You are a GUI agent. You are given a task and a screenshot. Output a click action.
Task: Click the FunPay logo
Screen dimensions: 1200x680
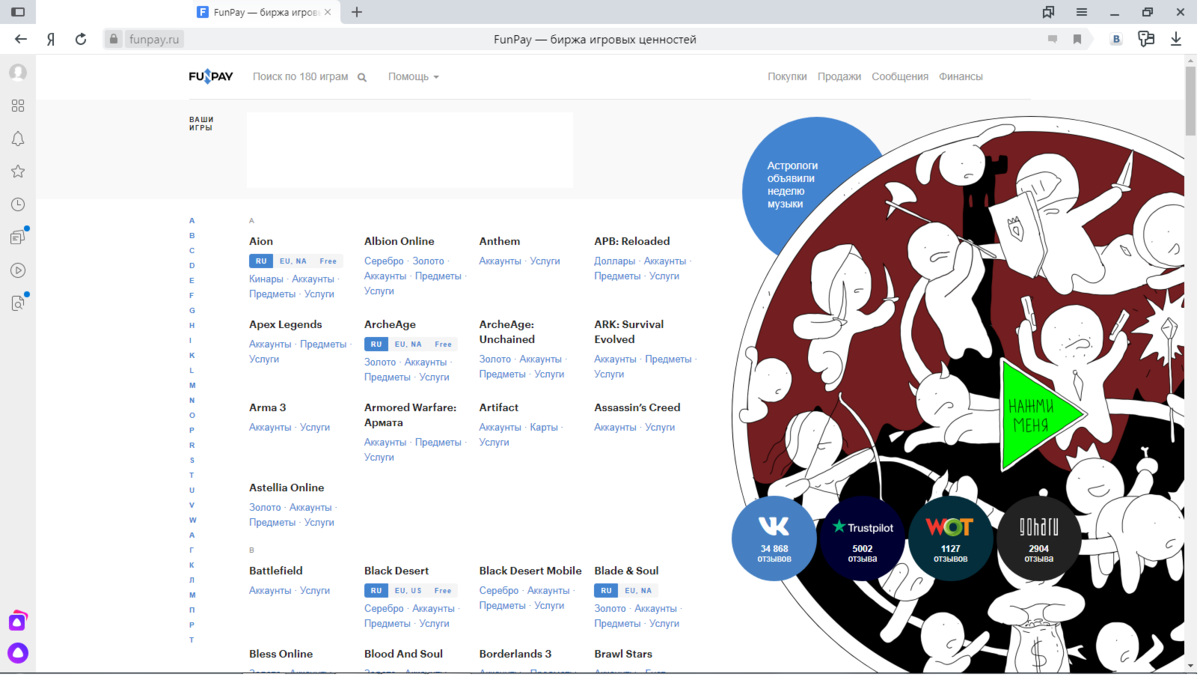coord(211,76)
